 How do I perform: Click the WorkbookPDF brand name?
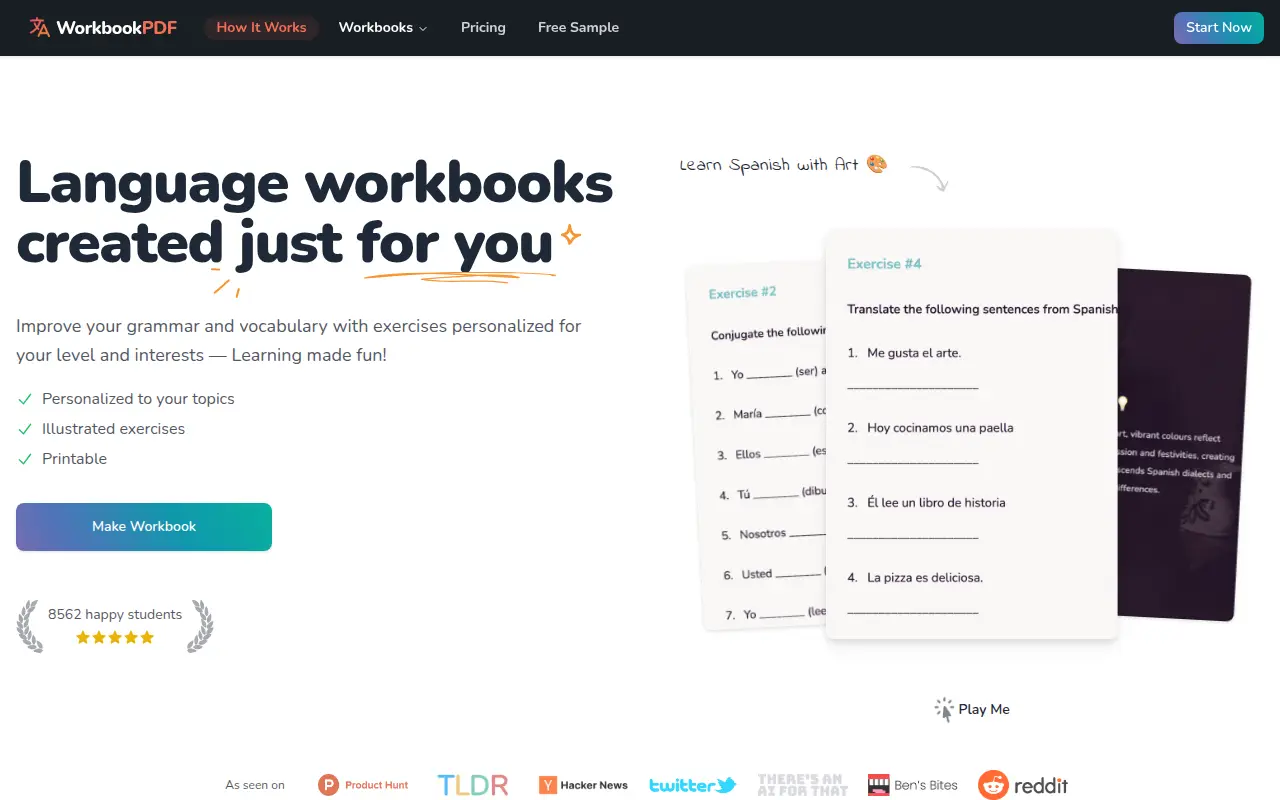(116, 27)
